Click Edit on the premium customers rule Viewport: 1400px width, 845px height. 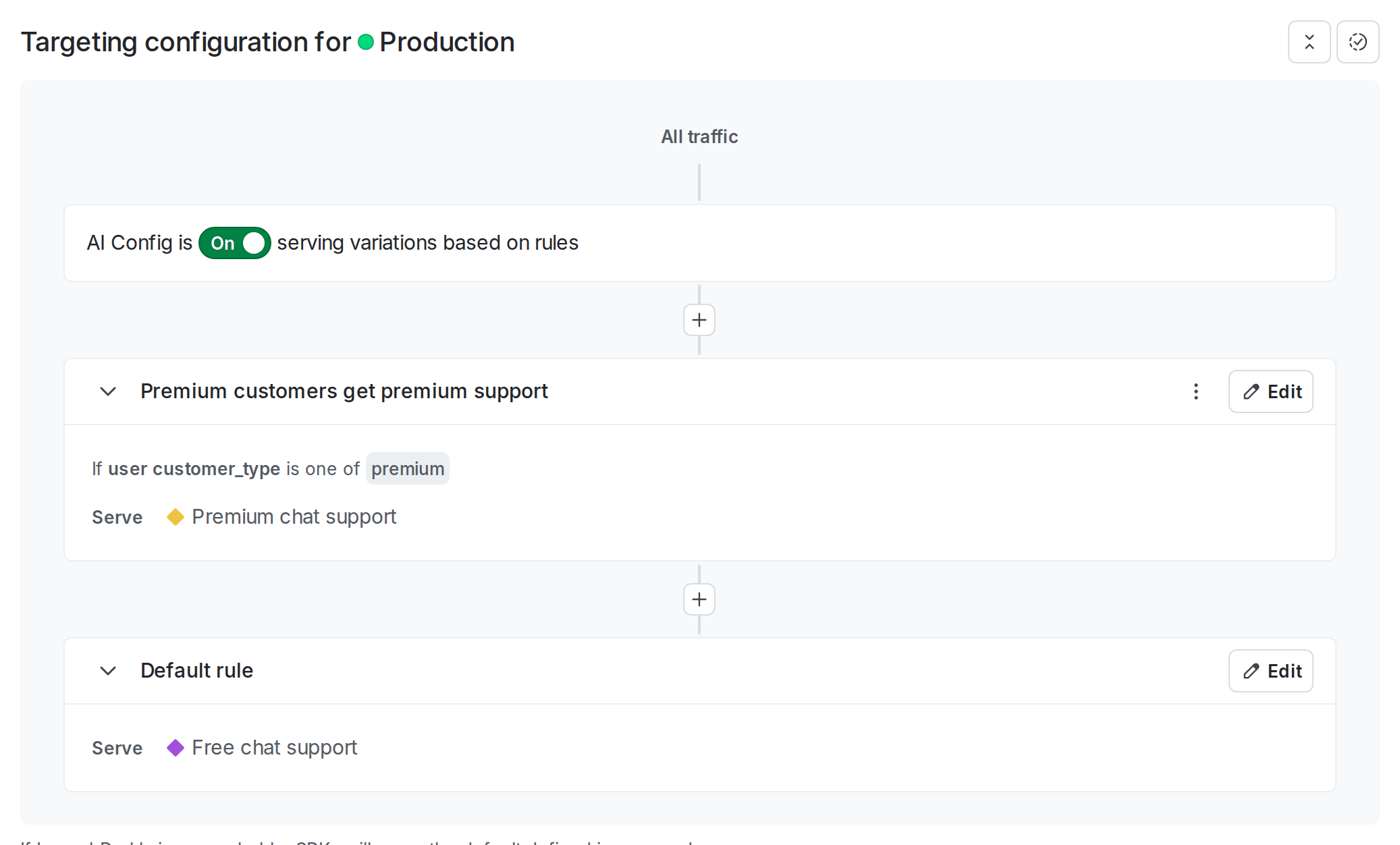pos(1270,391)
